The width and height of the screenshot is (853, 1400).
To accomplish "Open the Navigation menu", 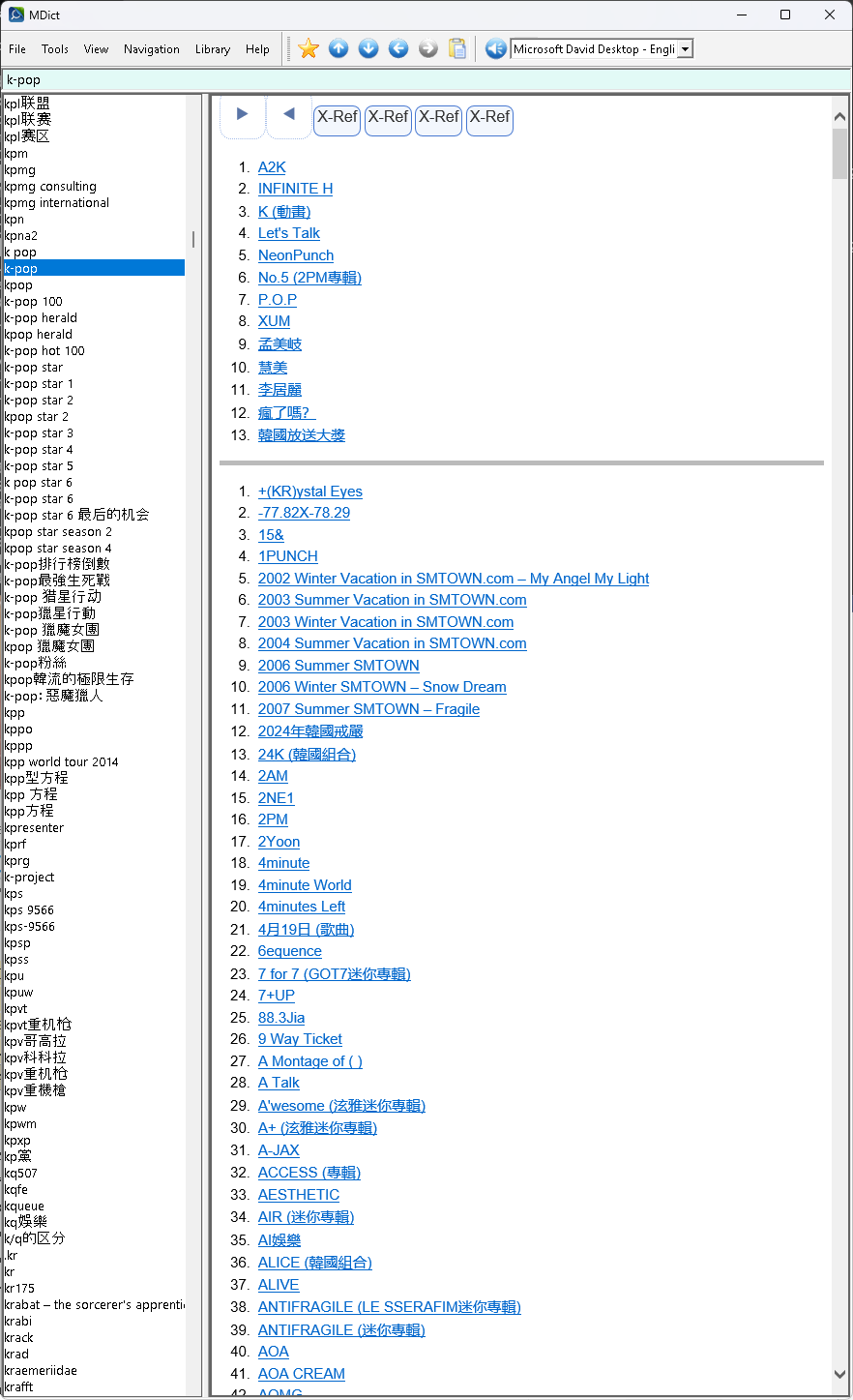I will pyautogui.click(x=152, y=49).
